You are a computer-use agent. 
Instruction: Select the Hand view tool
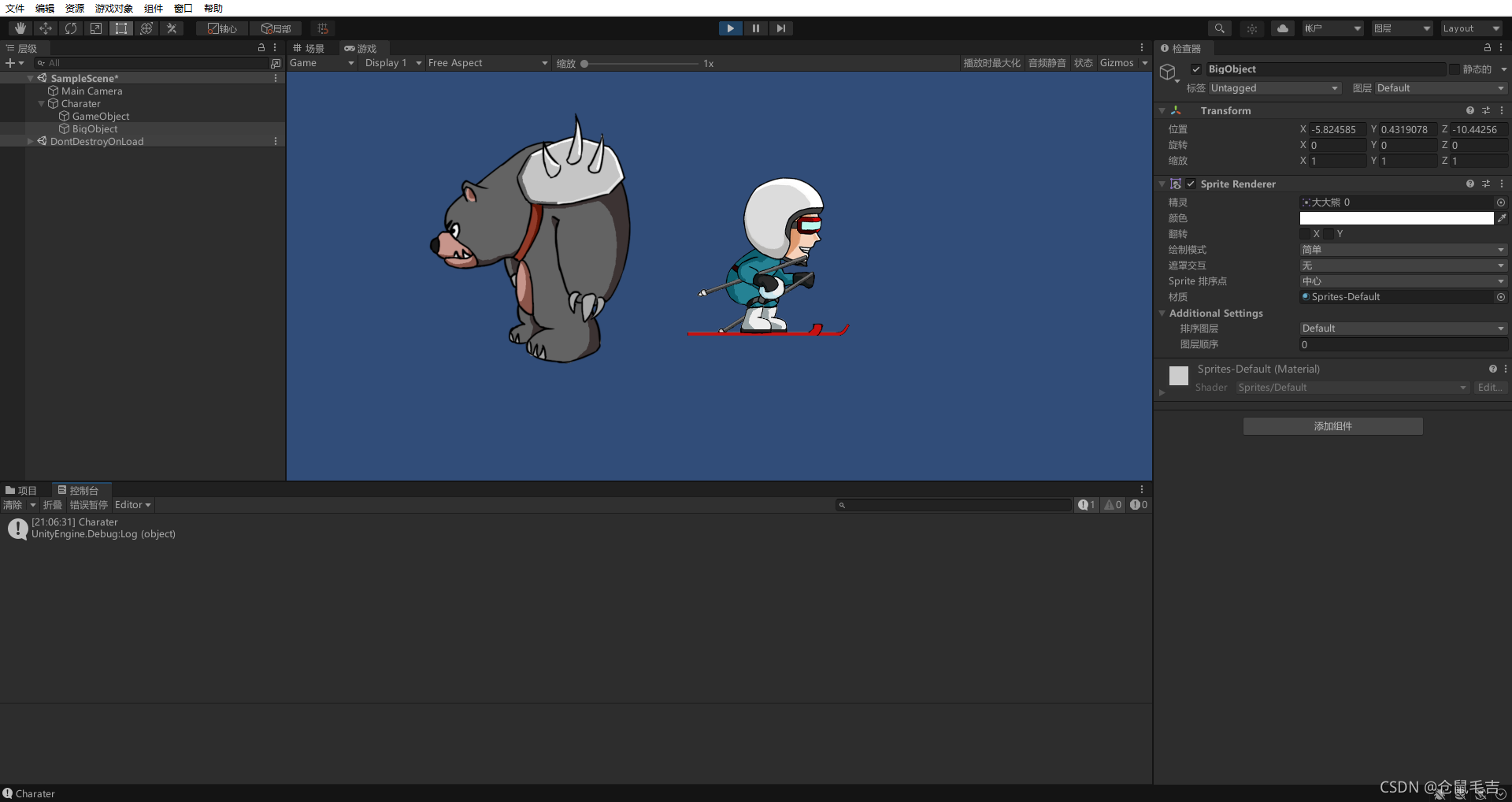click(x=20, y=28)
